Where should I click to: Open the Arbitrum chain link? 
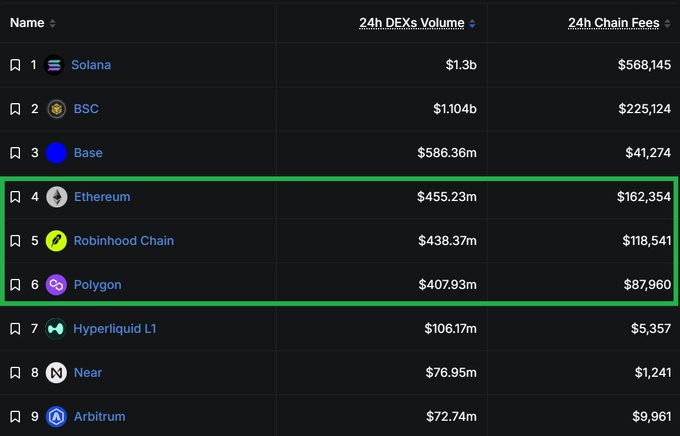[x=99, y=416]
